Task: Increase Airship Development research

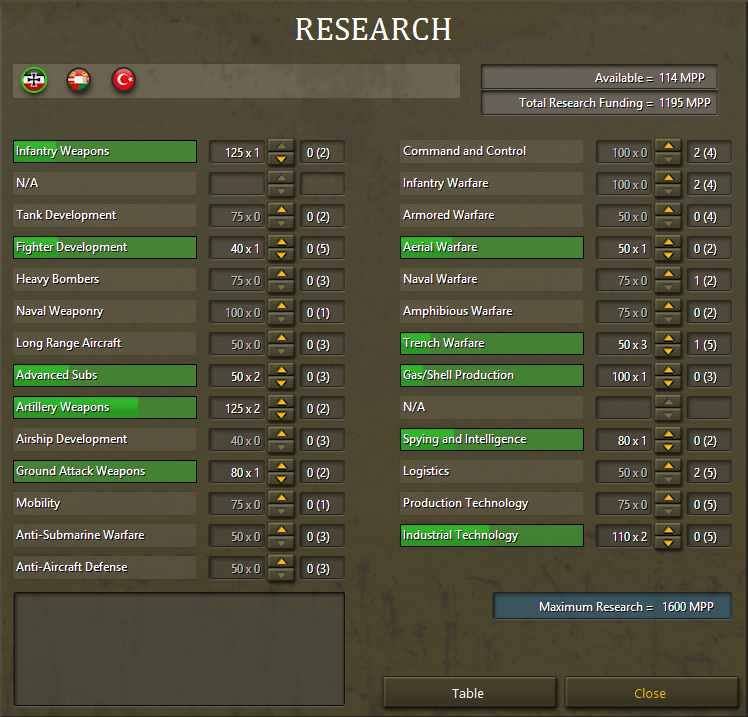Action: coord(281,434)
